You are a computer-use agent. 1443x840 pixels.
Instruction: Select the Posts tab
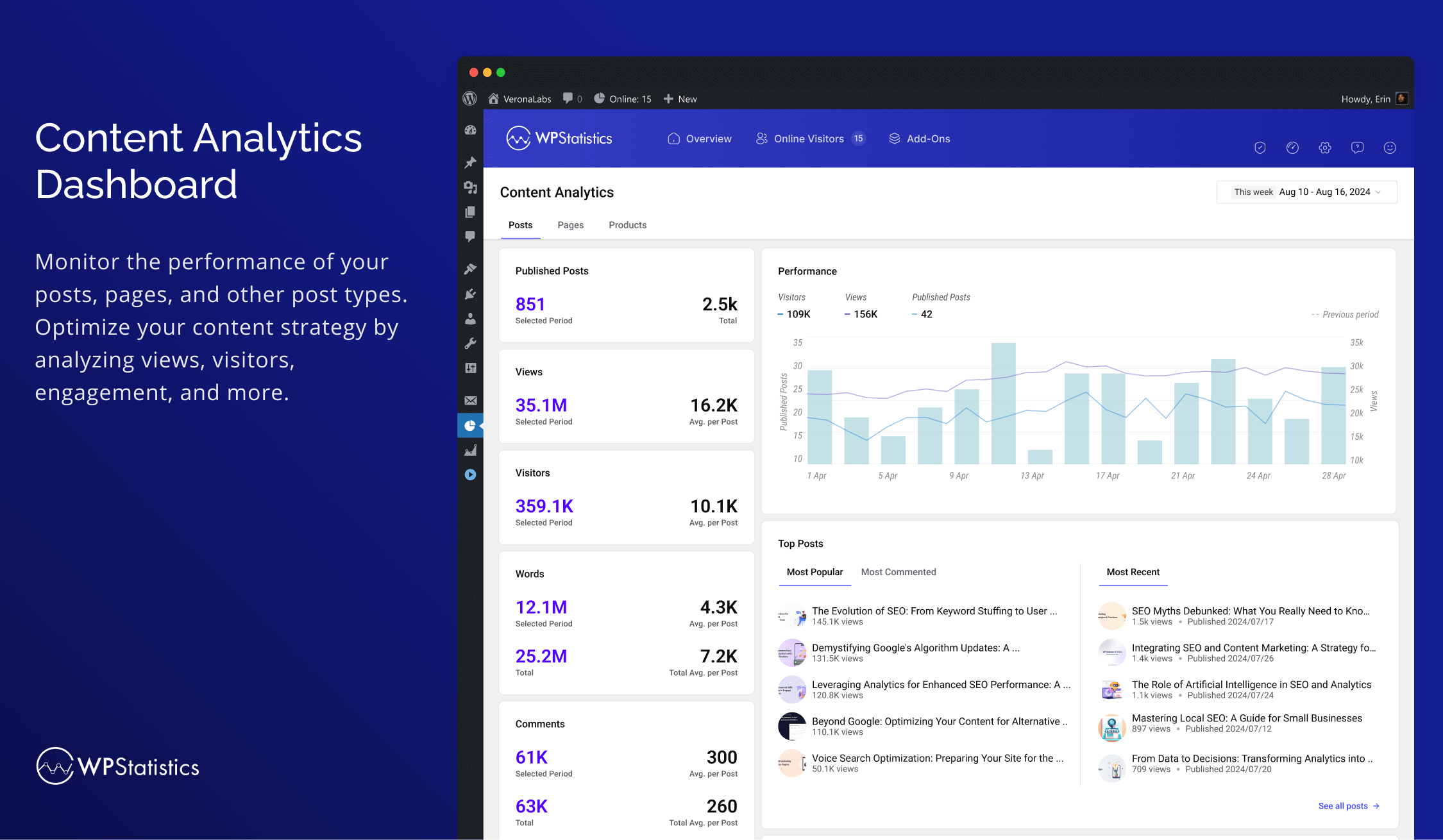[x=520, y=225]
